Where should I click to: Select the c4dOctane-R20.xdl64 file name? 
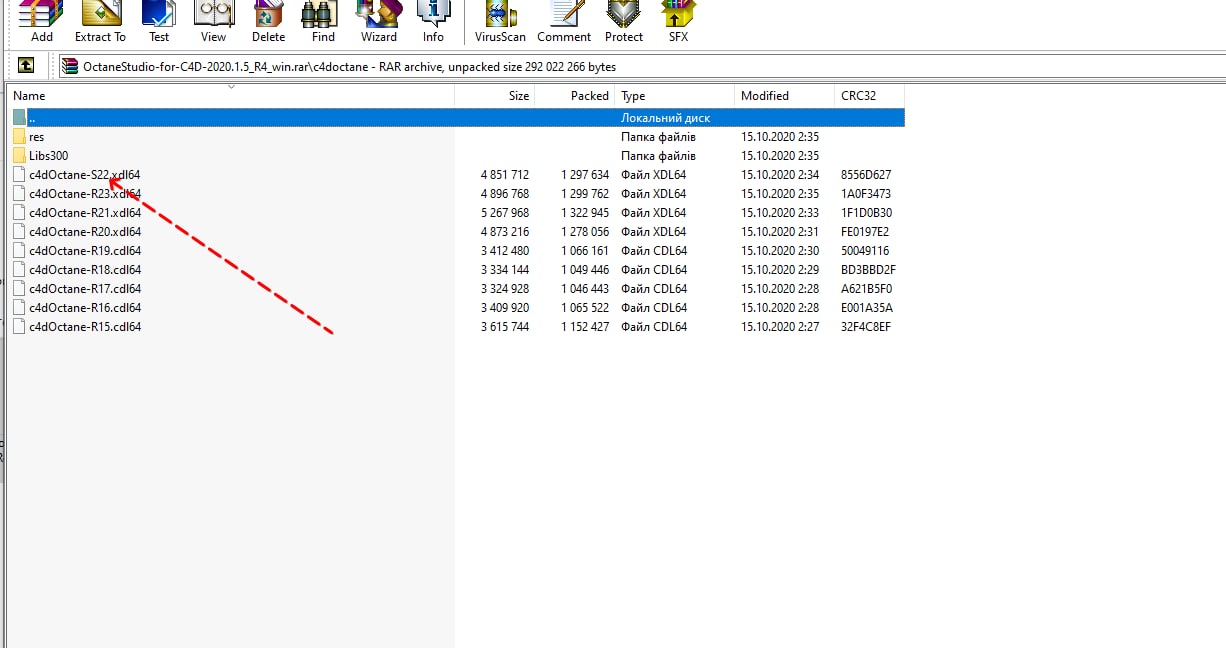[x=85, y=232]
